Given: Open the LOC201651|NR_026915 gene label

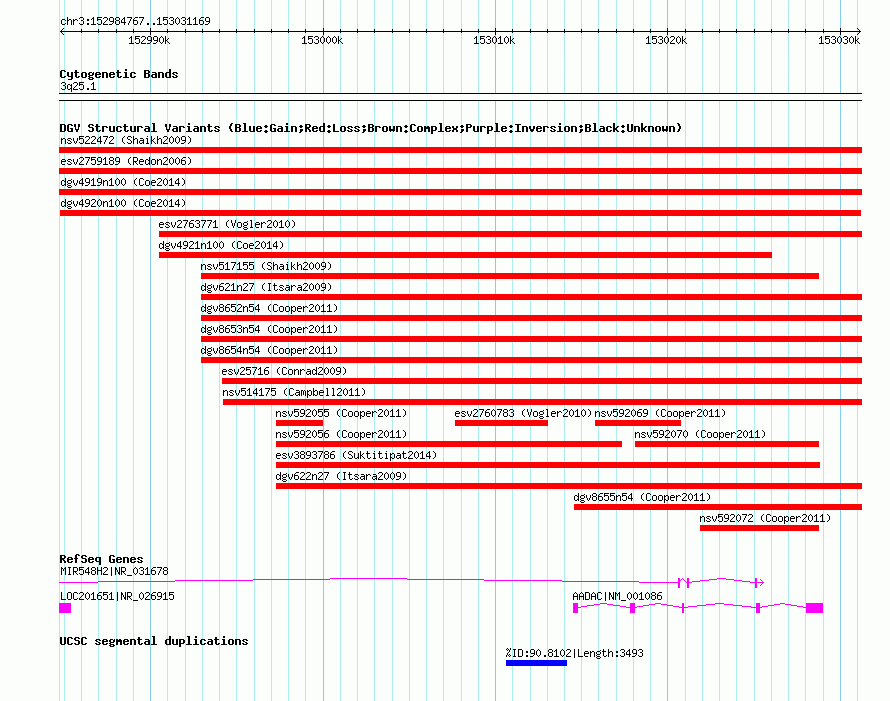Looking at the screenshot, I should (117, 596).
